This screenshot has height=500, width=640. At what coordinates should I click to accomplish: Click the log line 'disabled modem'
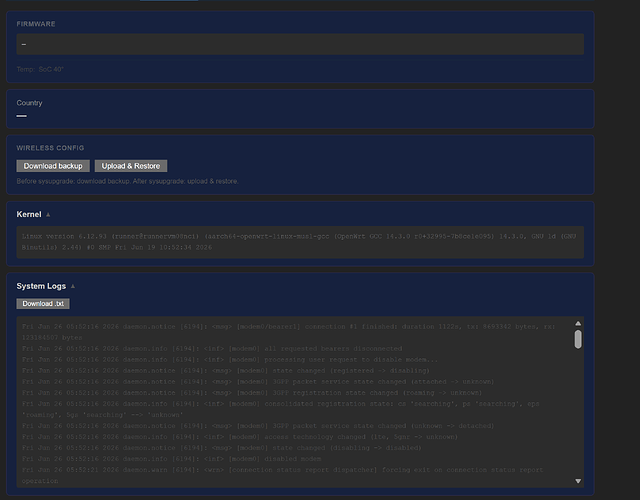point(171,459)
